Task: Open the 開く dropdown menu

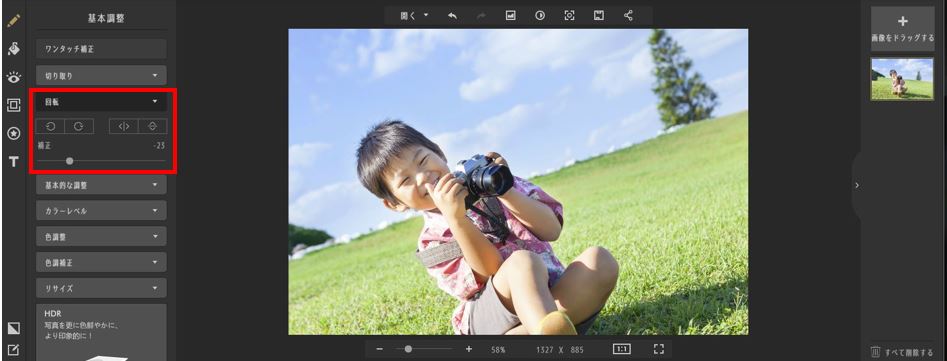Action: pyautogui.click(x=414, y=16)
